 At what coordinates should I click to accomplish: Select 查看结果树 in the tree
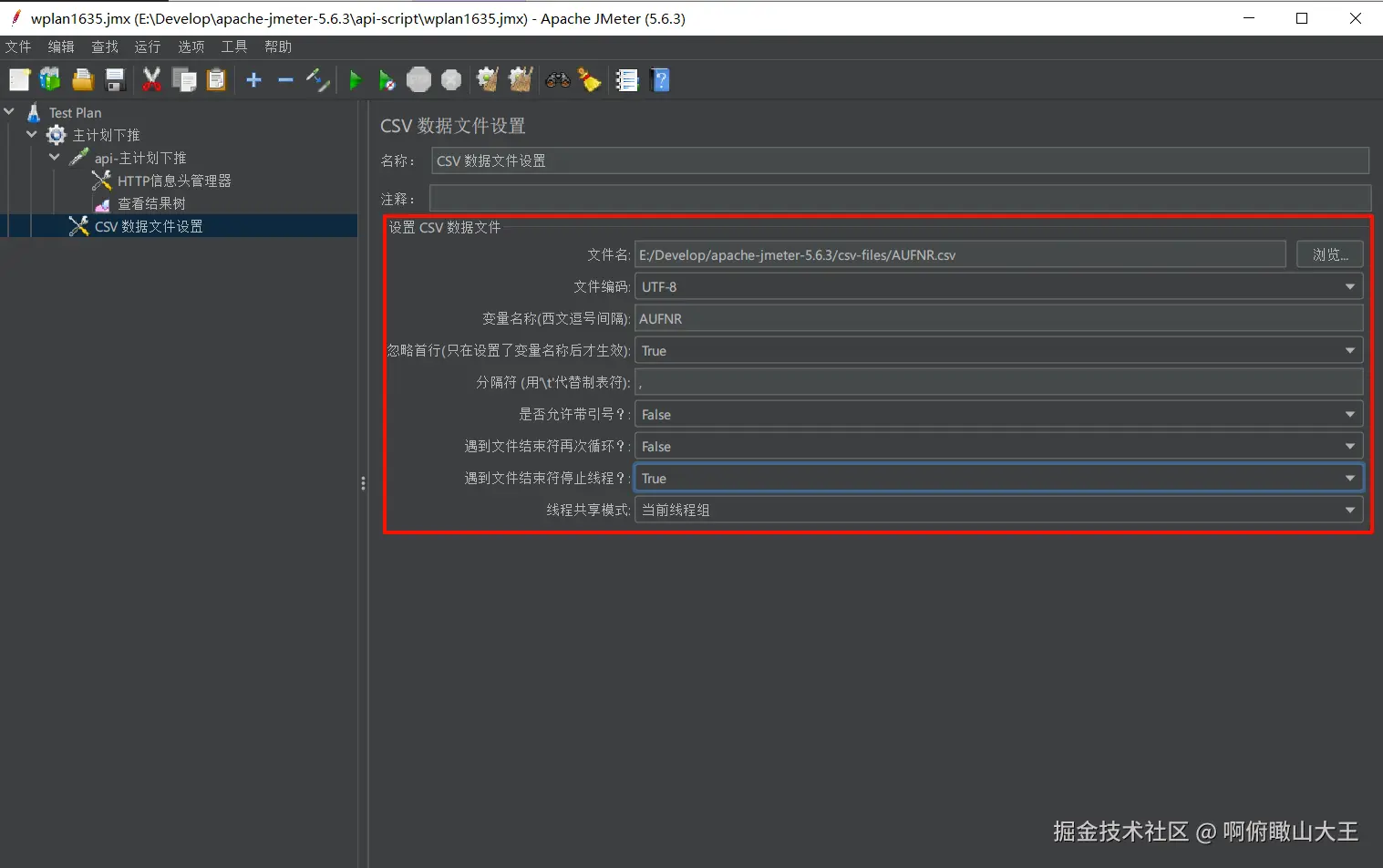coord(151,203)
